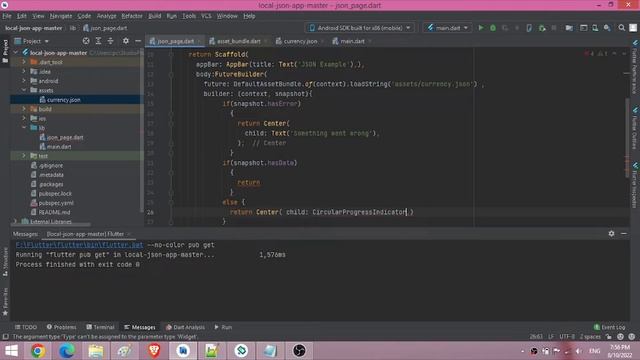640x360 pixels.
Task: Open OBS Studio from the taskbar
Action: click(x=299, y=351)
